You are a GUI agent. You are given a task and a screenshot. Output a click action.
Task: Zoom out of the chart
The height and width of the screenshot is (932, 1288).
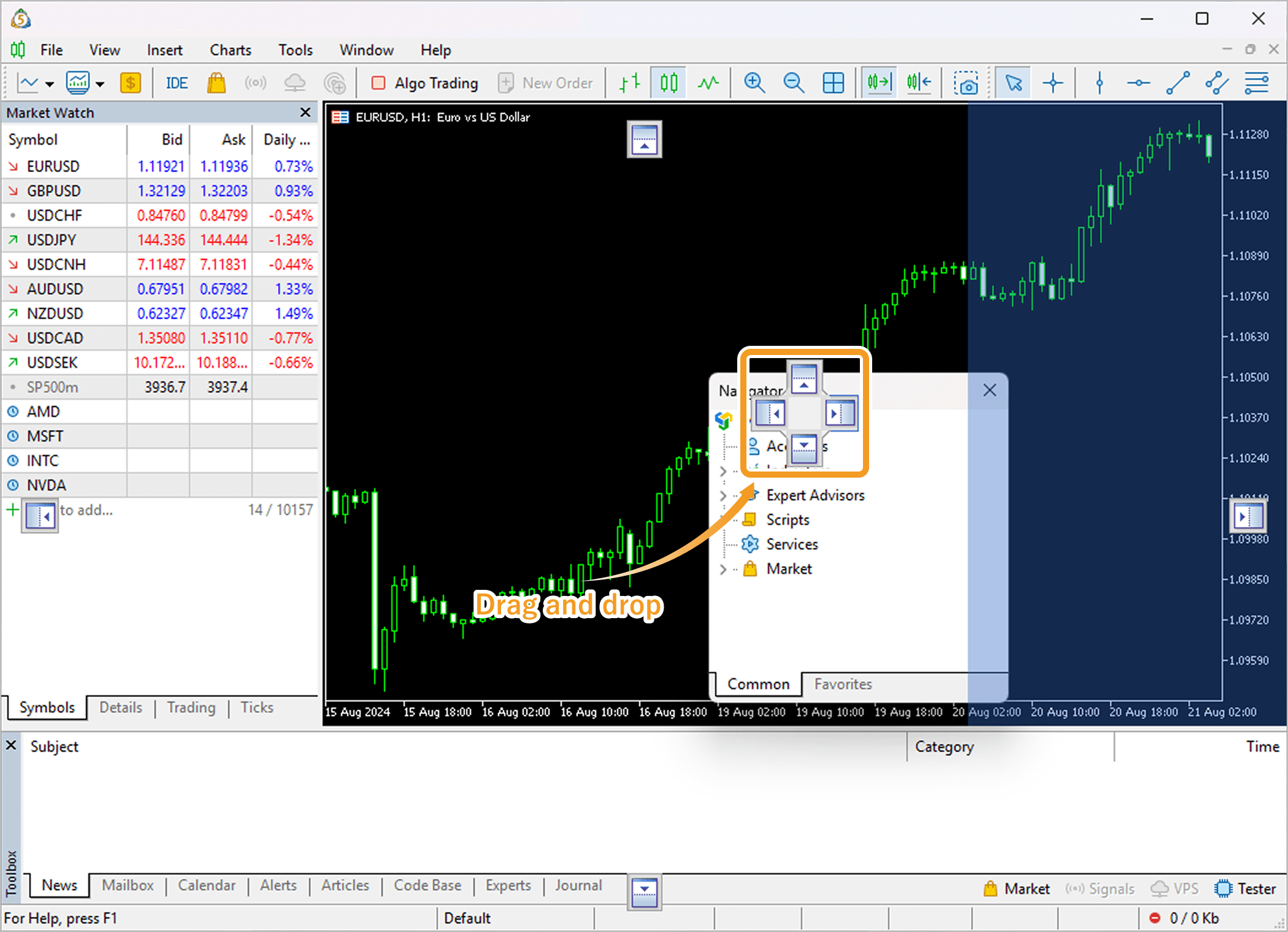pyautogui.click(x=794, y=83)
